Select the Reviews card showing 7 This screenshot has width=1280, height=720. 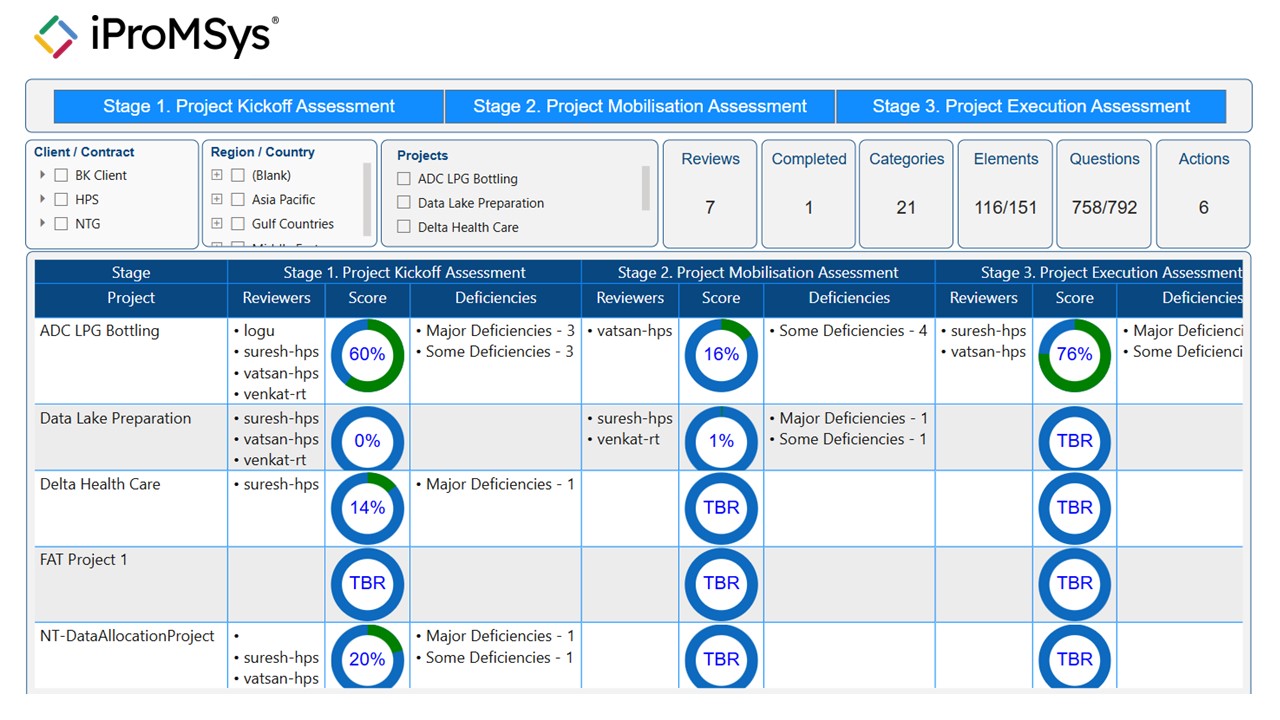click(710, 194)
